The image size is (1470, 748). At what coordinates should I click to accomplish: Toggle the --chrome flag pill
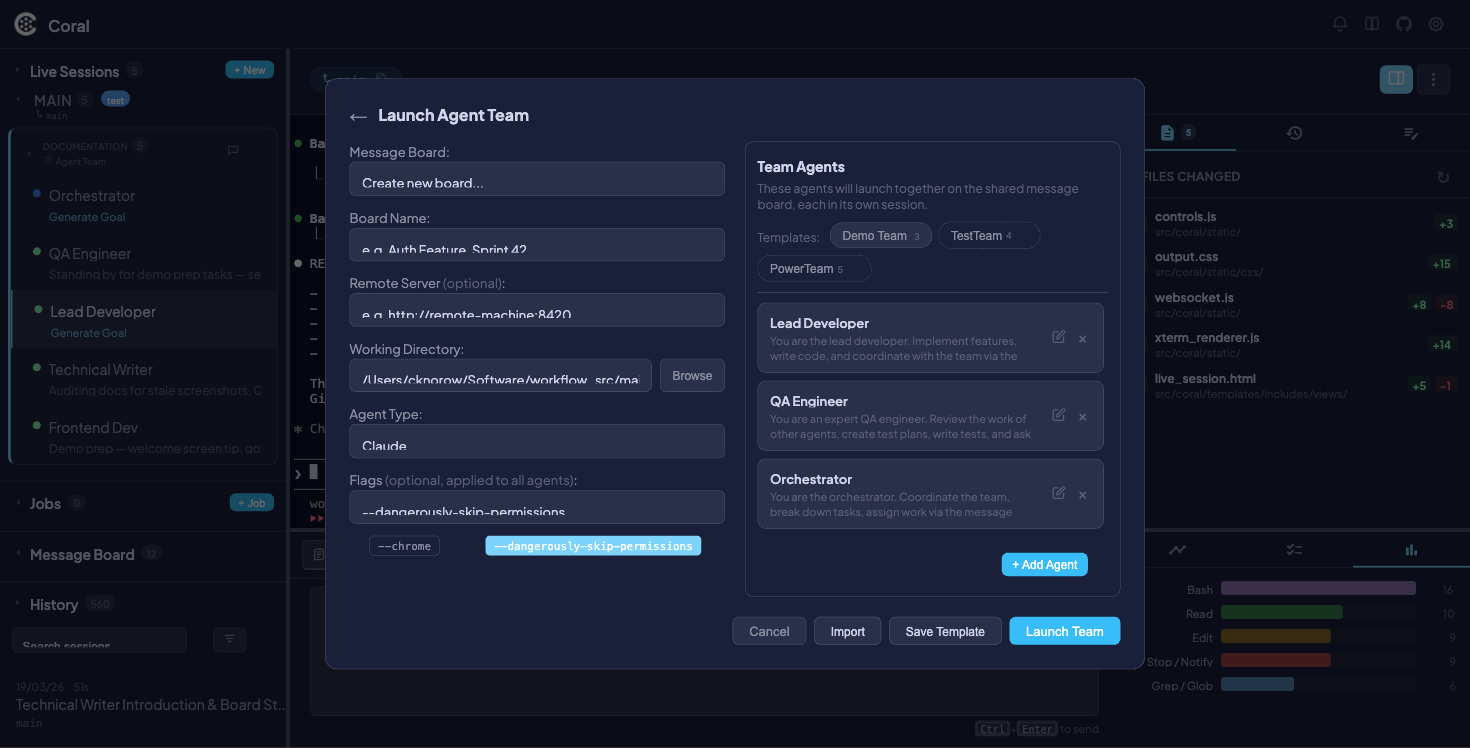404,545
